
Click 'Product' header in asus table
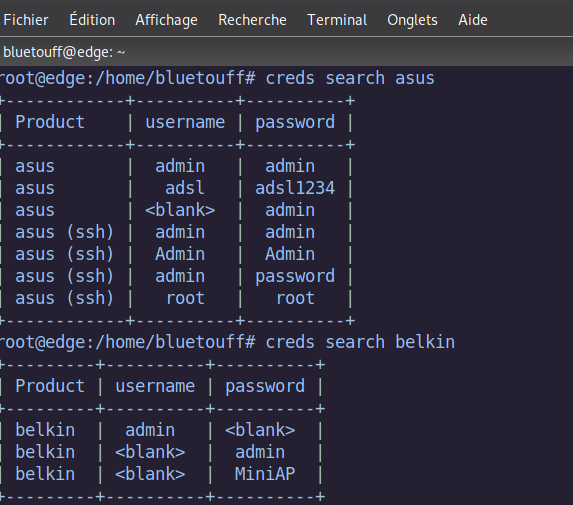pyautogui.click(x=50, y=122)
